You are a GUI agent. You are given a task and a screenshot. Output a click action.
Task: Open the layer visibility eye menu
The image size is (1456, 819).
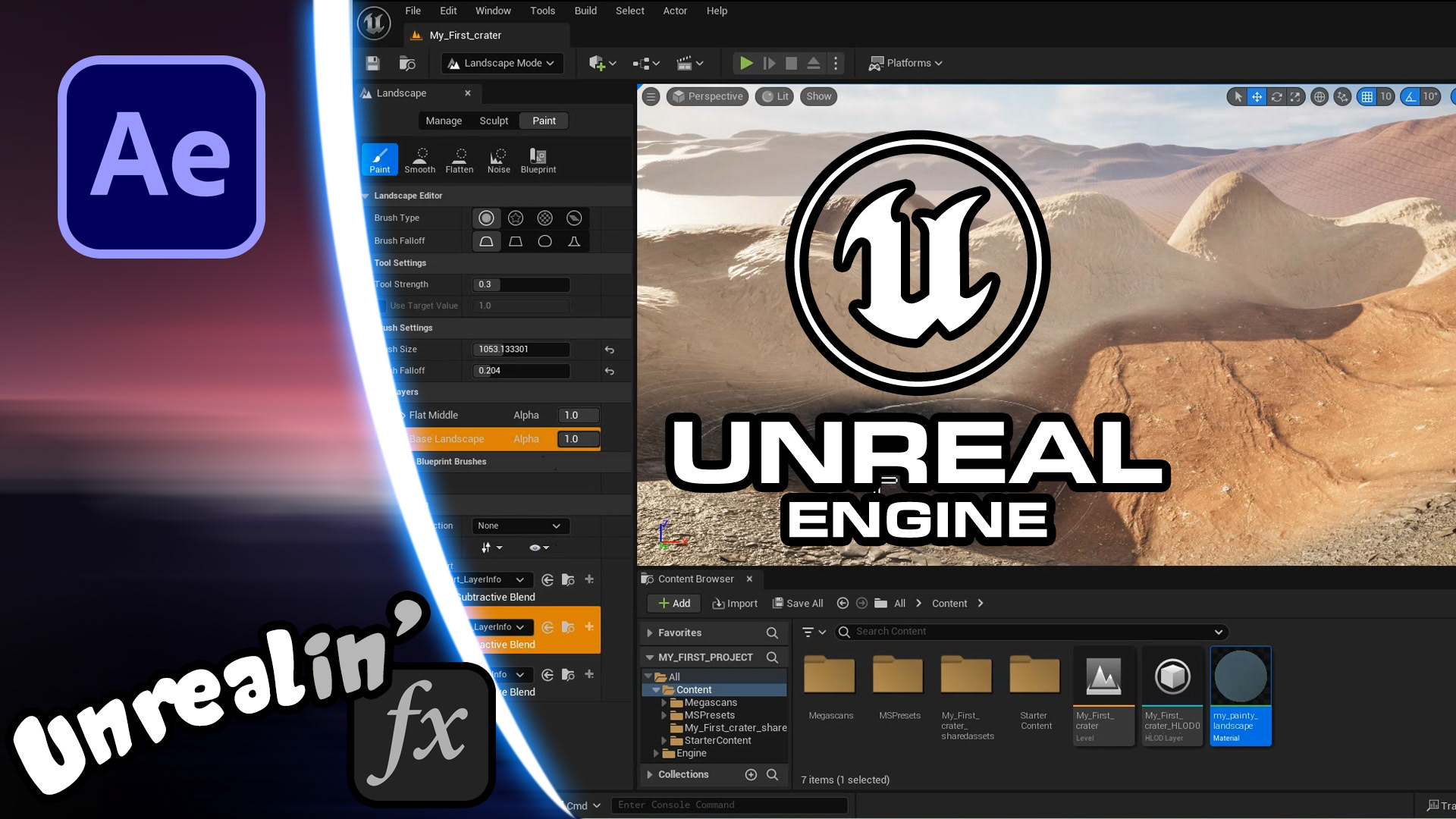coord(538,547)
